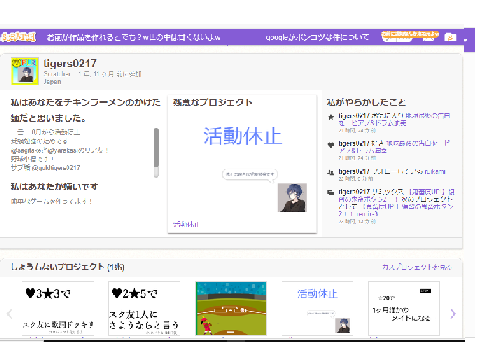The height and width of the screenshot is (360, 480).
Task: Click the shared projects section heading
Action: [68, 267]
